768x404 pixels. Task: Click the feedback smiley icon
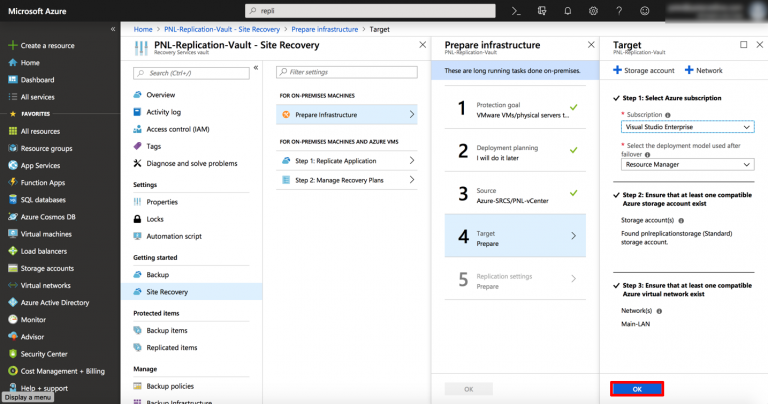pyautogui.click(x=645, y=11)
